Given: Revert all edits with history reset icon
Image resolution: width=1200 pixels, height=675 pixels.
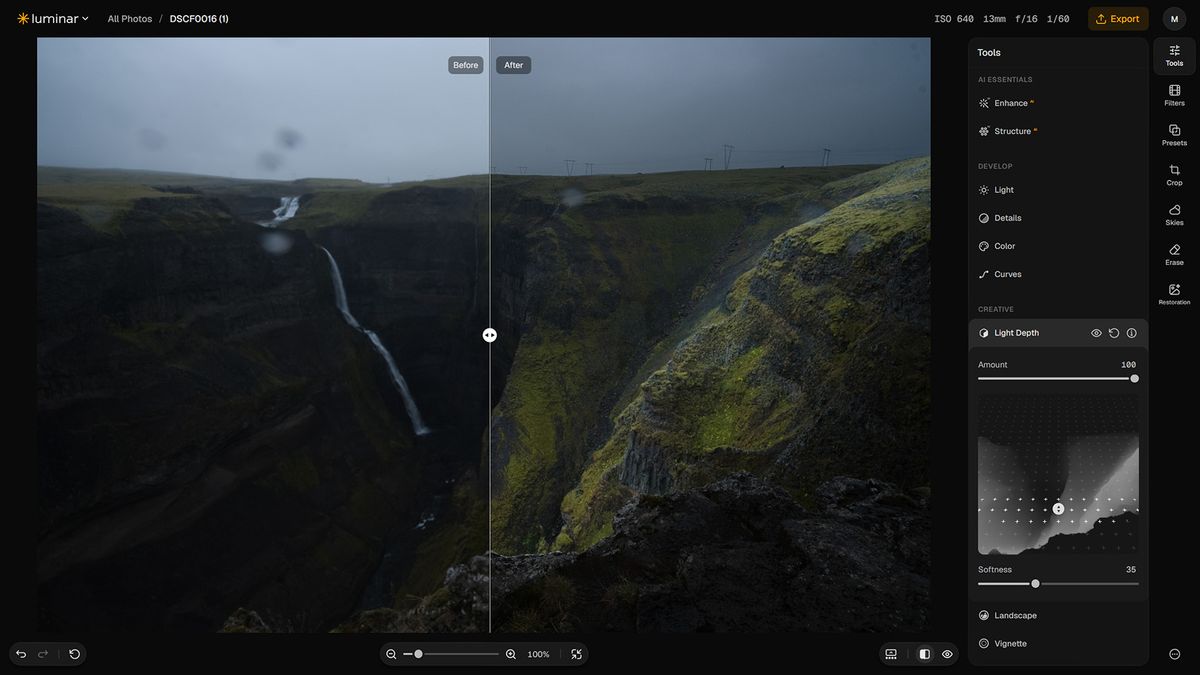Looking at the screenshot, I should point(74,654).
